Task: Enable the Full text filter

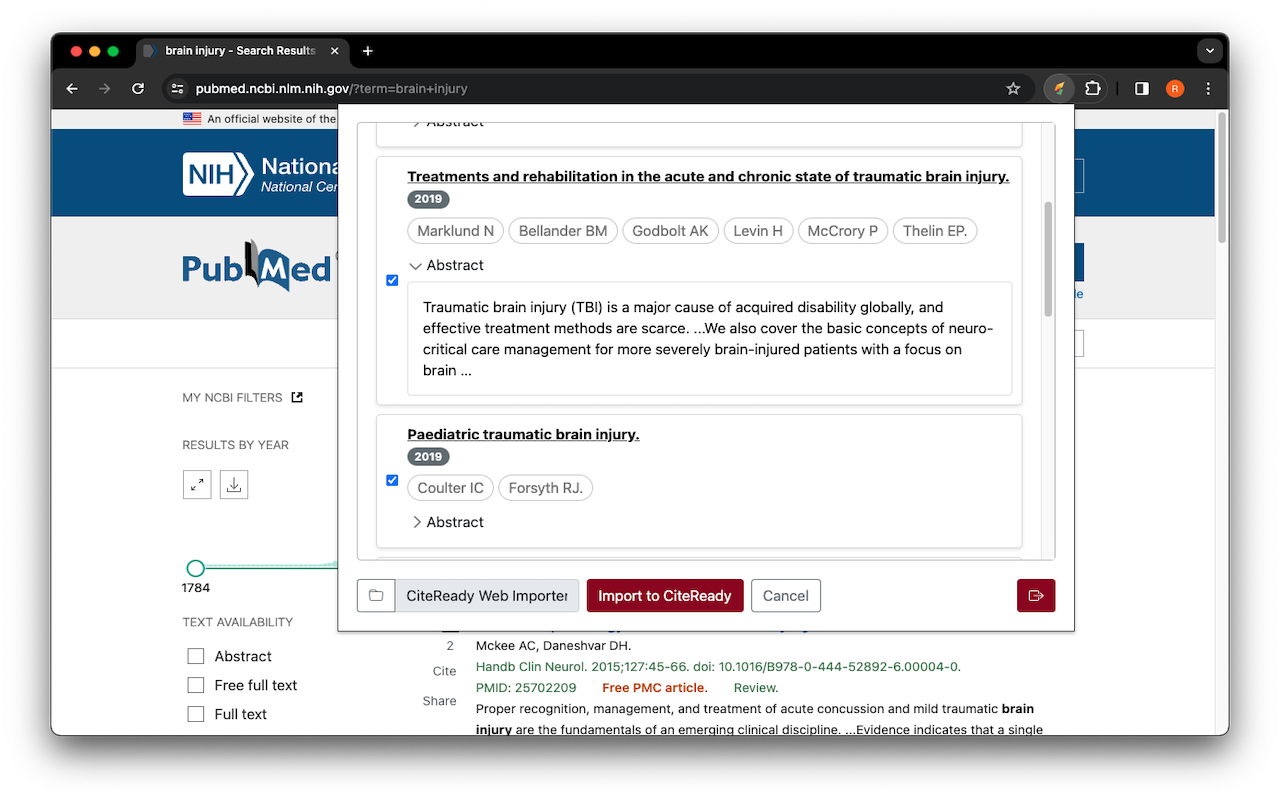Action: point(196,714)
